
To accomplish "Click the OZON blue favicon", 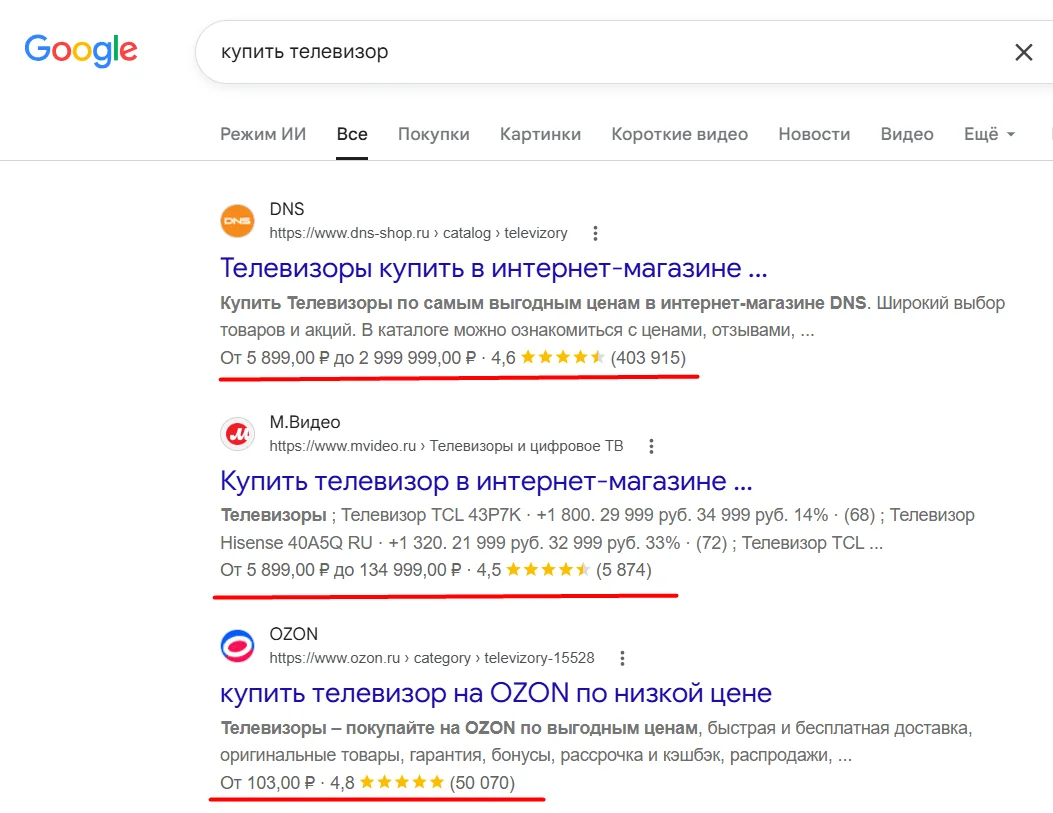I will pyautogui.click(x=238, y=646).
